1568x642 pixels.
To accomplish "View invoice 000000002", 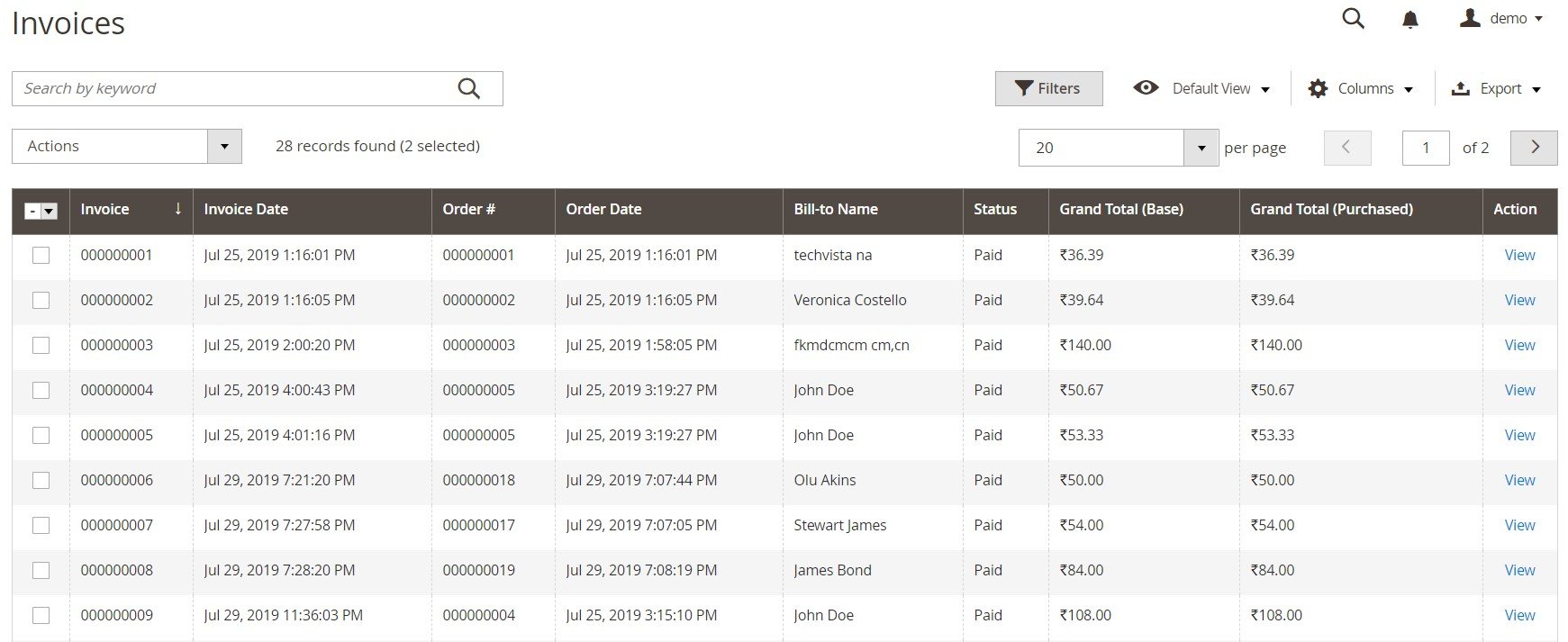I will coord(1519,301).
